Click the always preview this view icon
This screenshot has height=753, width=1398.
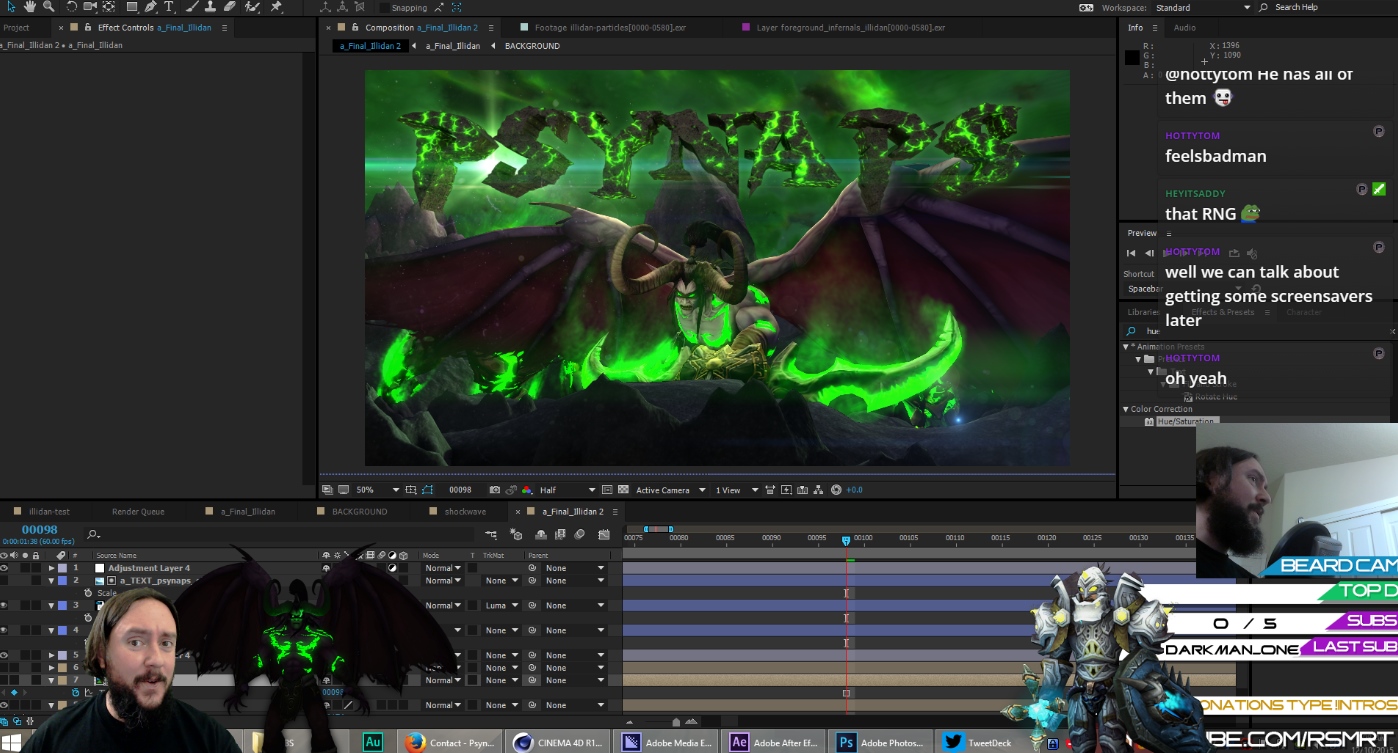tap(326, 490)
